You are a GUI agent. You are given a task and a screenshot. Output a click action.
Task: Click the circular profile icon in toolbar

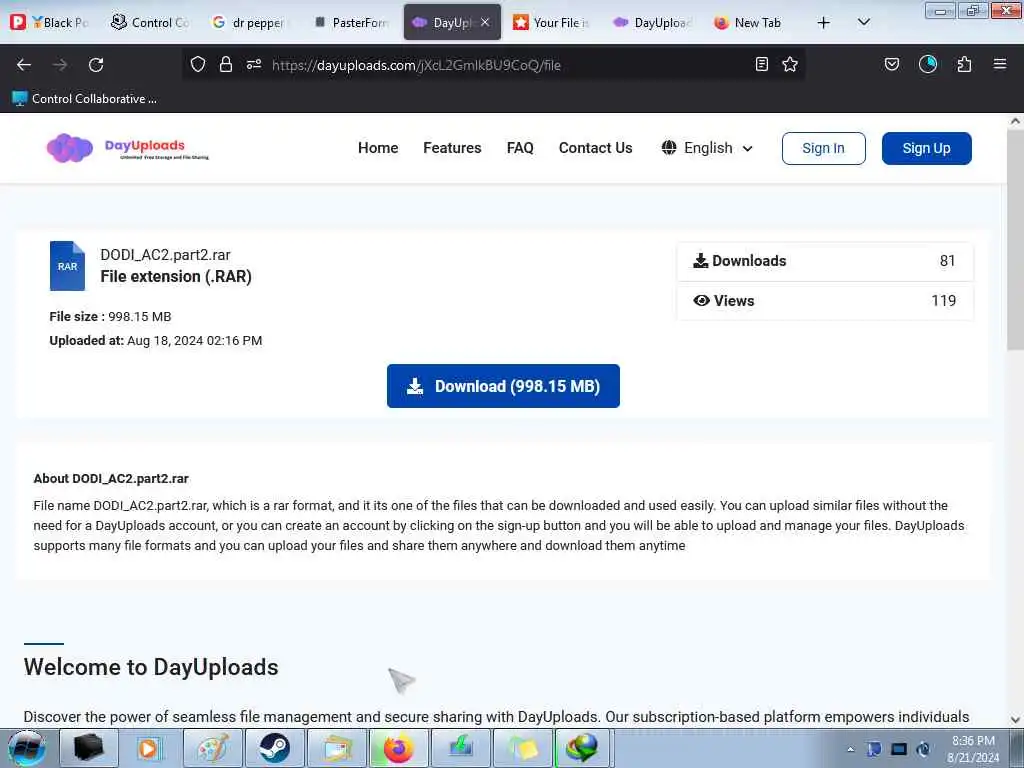pyautogui.click(x=928, y=64)
